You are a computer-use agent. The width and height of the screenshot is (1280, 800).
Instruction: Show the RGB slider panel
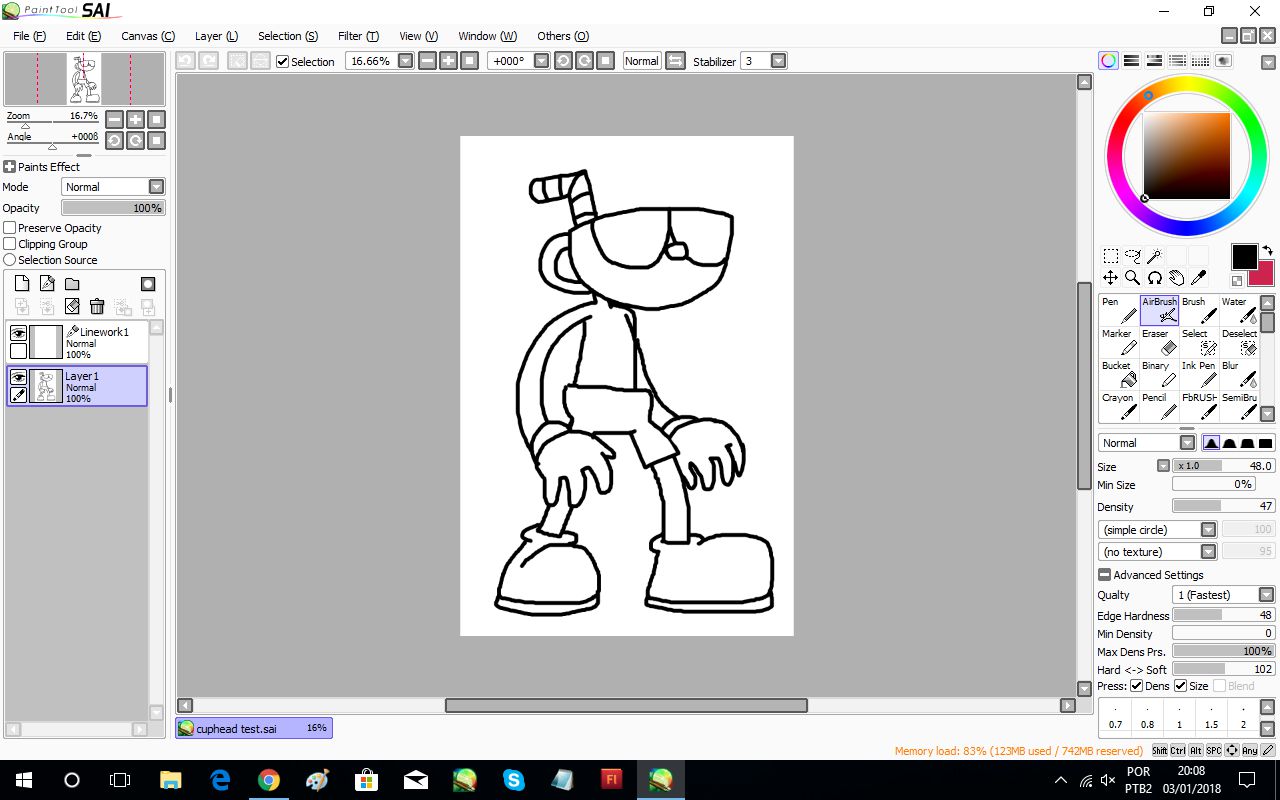click(x=1132, y=61)
